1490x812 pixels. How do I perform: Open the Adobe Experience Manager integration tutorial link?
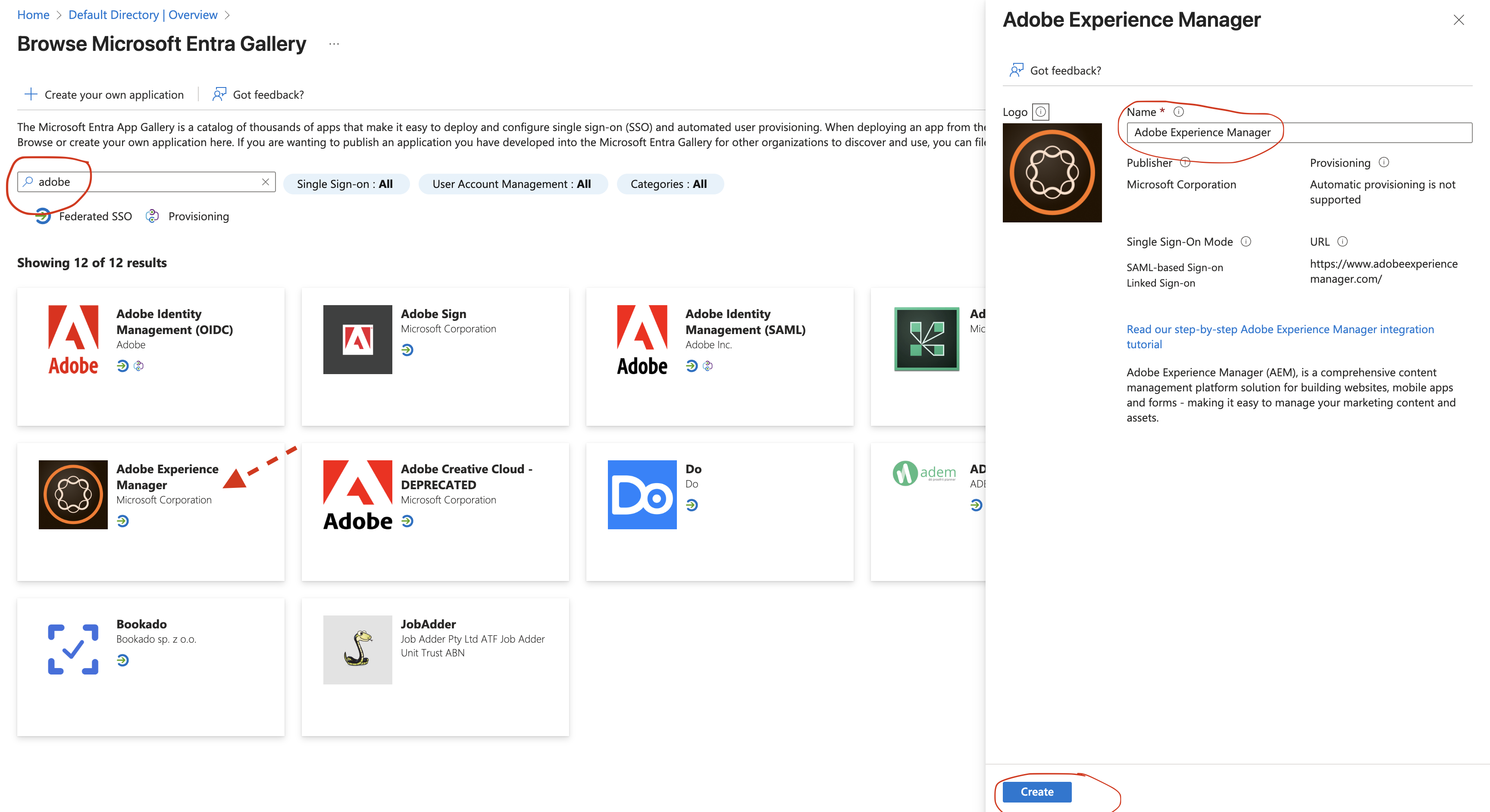1280,337
